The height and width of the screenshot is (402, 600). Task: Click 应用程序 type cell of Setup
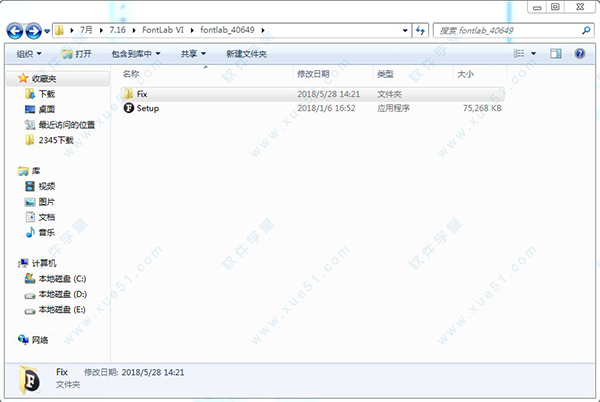point(393,108)
